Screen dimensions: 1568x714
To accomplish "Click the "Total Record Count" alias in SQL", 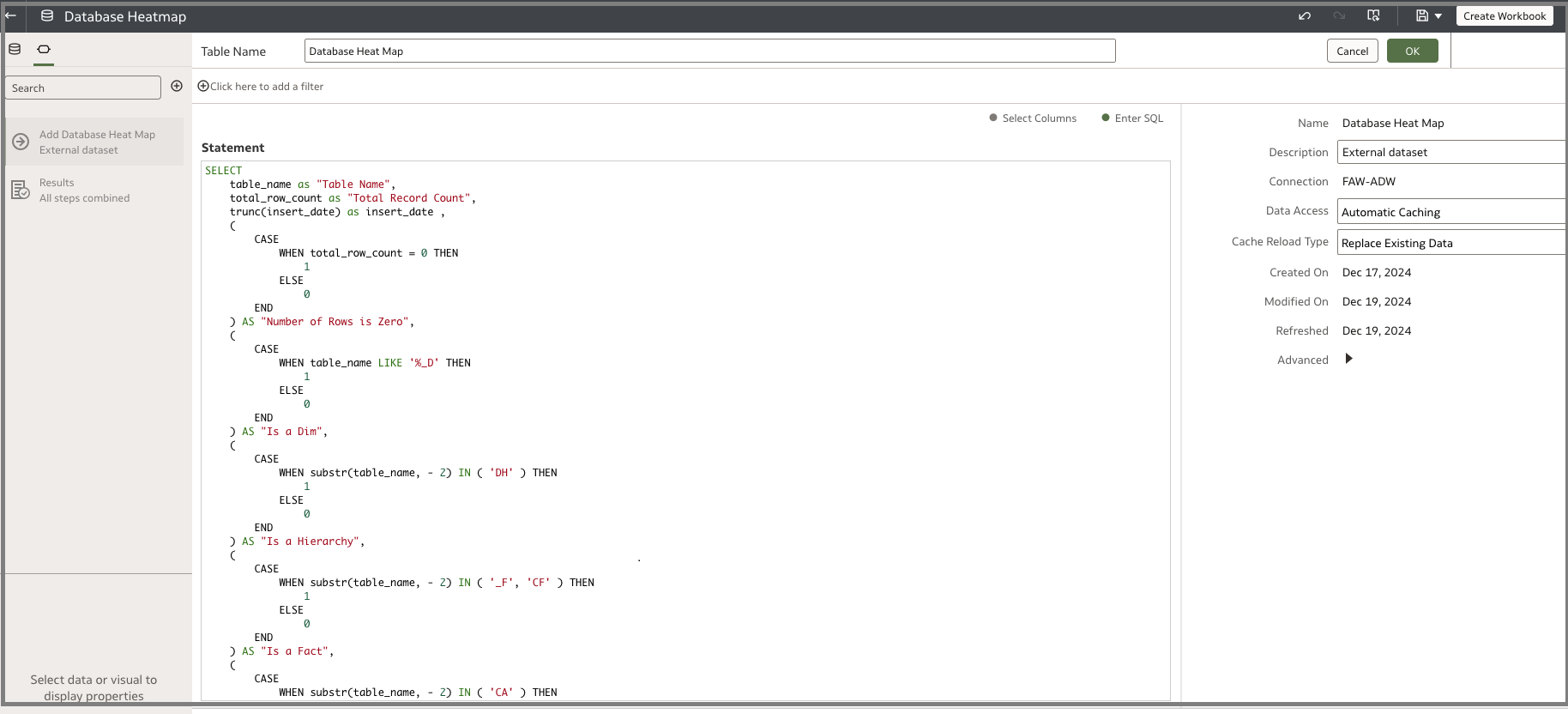I will coord(408,197).
